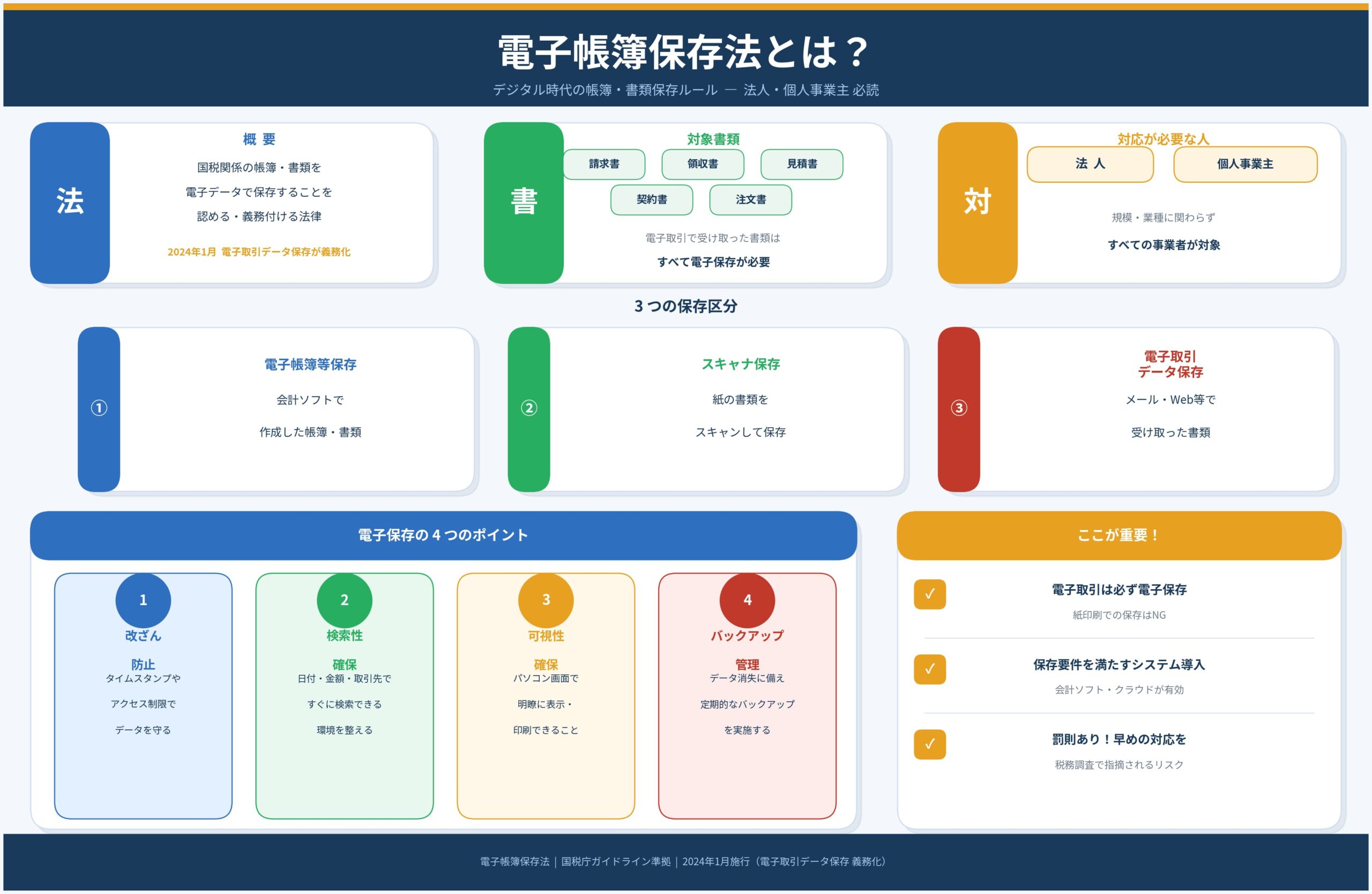Viewport: 1372px width, 894px height.
Task: Click the number 1 circle above 改ざん防止
Action: click(x=143, y=600)
